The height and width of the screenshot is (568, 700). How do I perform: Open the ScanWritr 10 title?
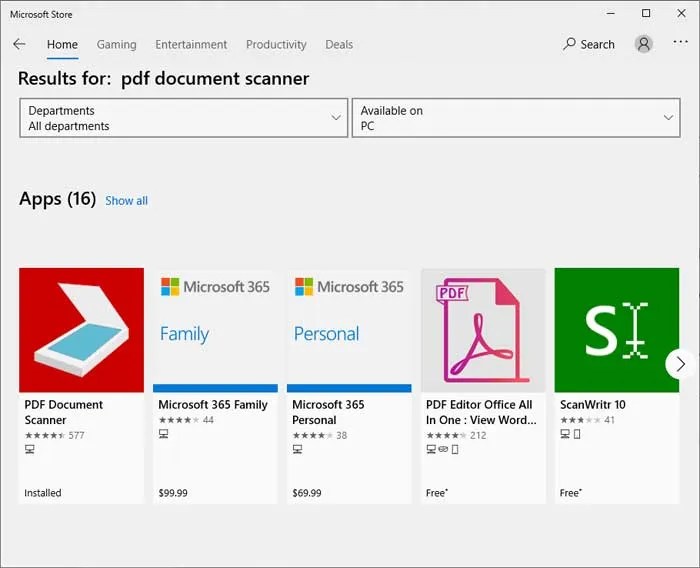click(x=593, y=405)
